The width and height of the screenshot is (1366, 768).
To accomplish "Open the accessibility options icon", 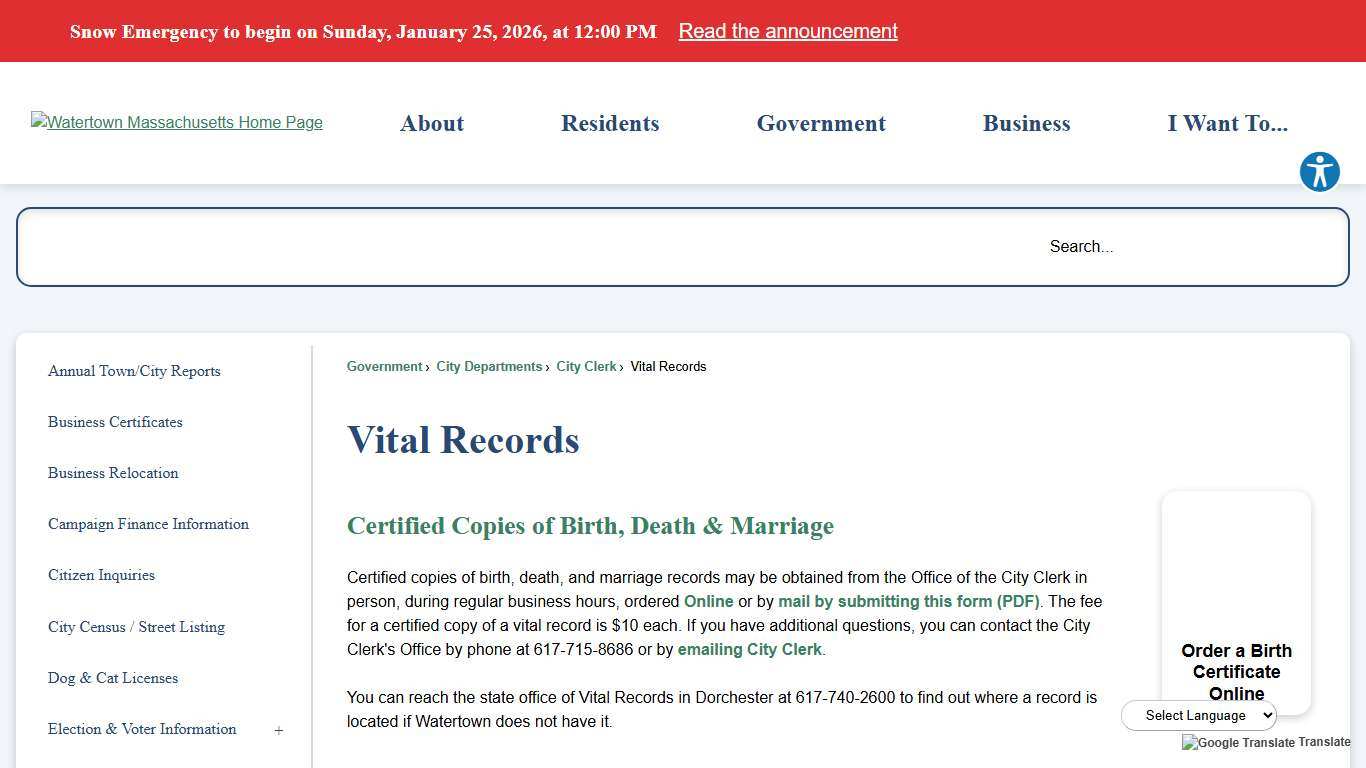I will (x=1319, y=171).
